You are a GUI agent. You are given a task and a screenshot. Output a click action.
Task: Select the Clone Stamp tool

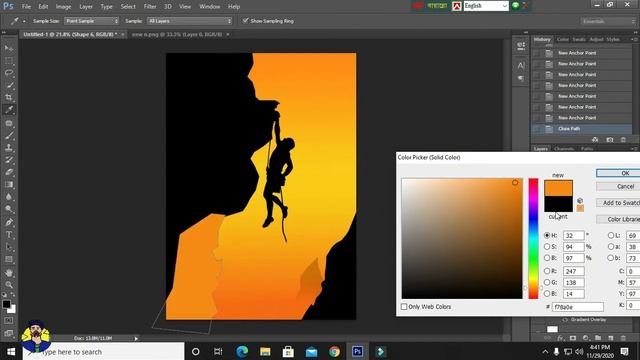9,147
